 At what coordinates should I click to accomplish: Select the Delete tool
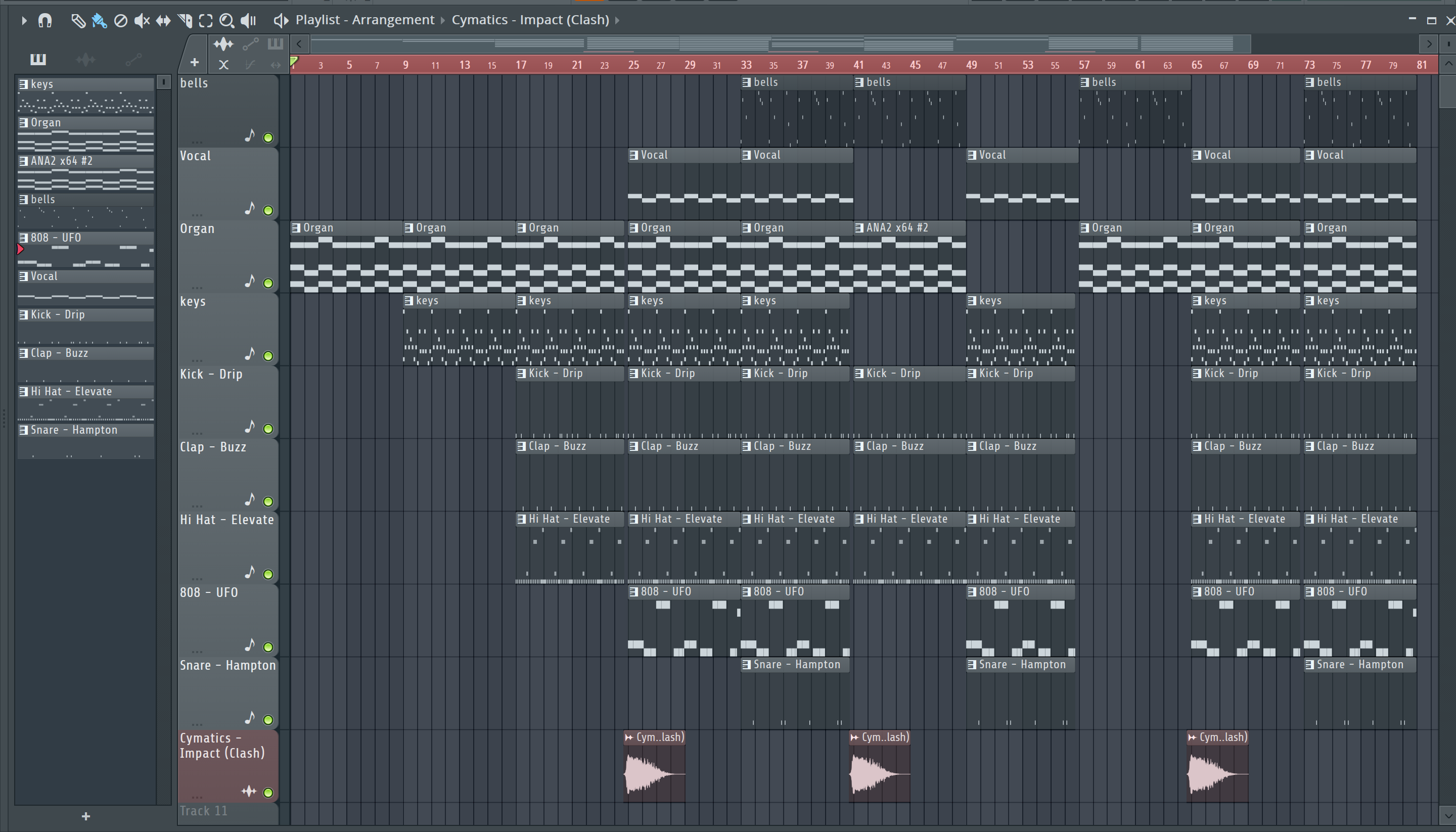pos(120,21)
